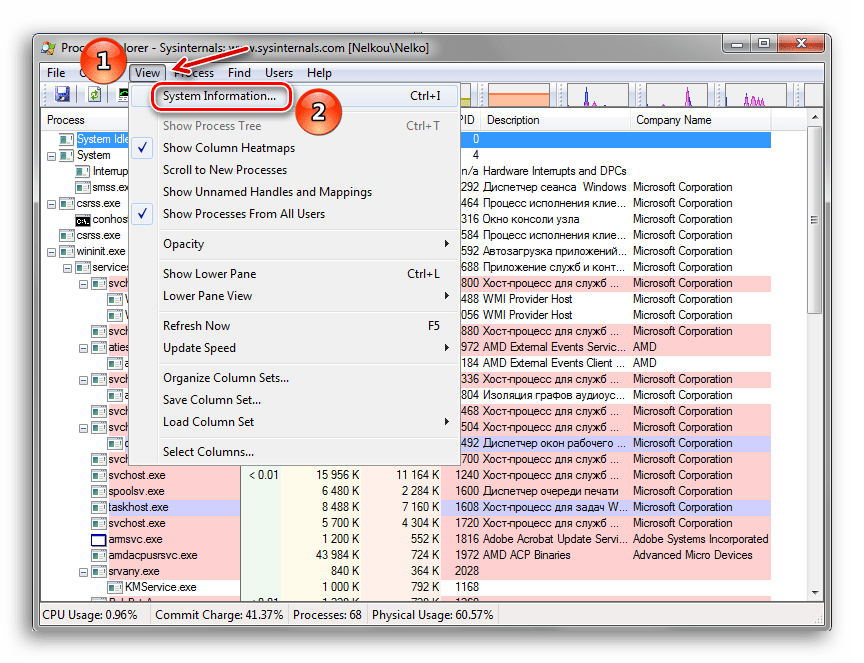
Task: Enable Scroll to New Processes
Action: pos(225,170)
